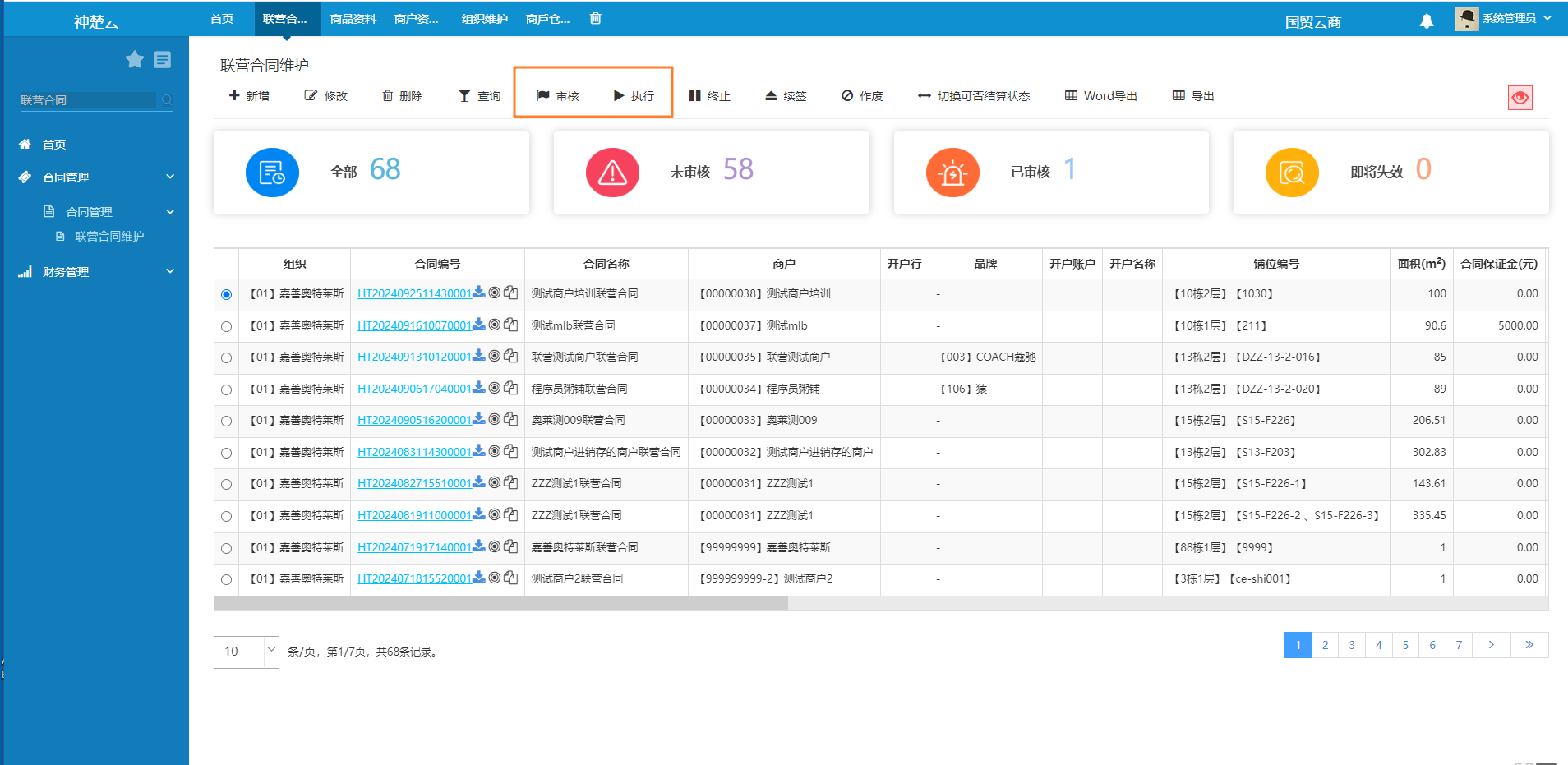
Task: Click 删除 toolbar button
Action: (x=403, y=96)
